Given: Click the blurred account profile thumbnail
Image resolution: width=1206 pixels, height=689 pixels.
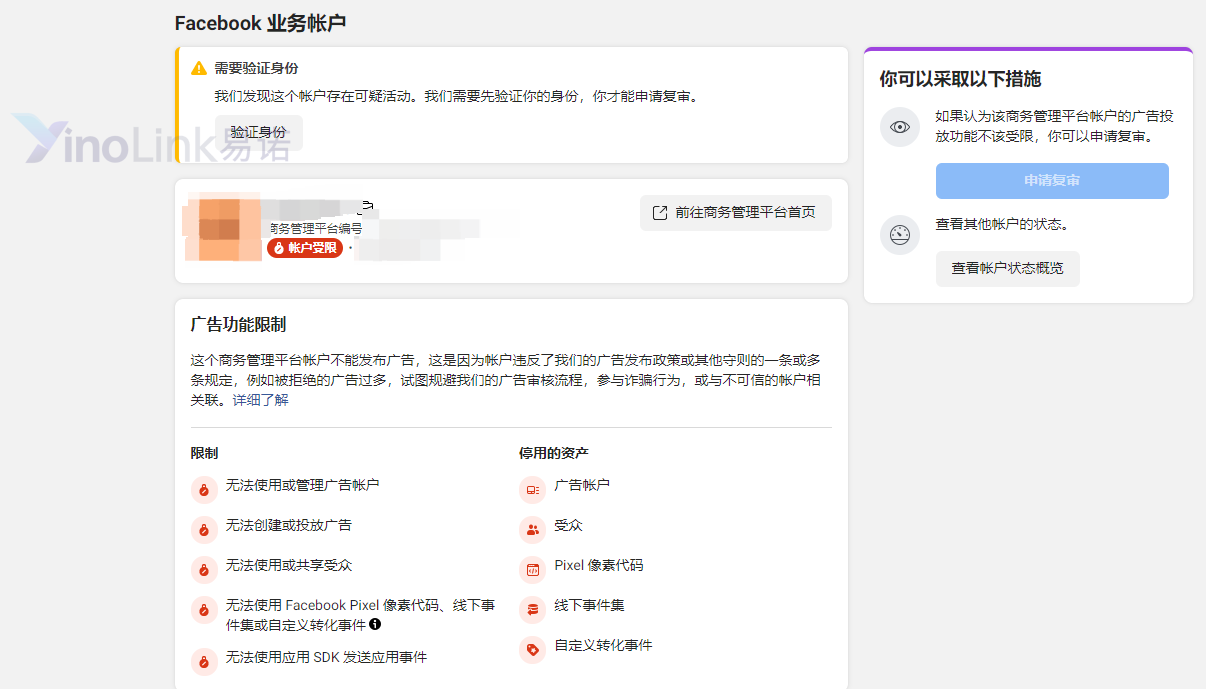Looking at the screenshot, I should 221,227.
